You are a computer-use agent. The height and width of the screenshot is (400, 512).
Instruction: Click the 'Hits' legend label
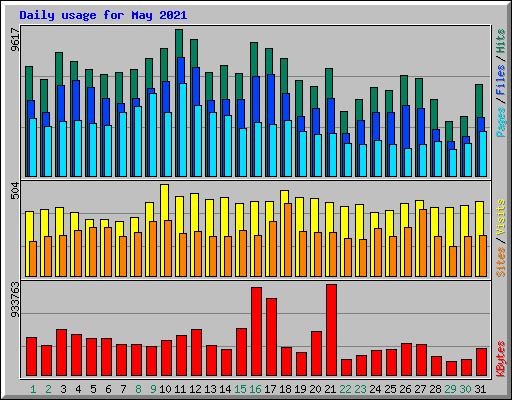coord(500,41)
